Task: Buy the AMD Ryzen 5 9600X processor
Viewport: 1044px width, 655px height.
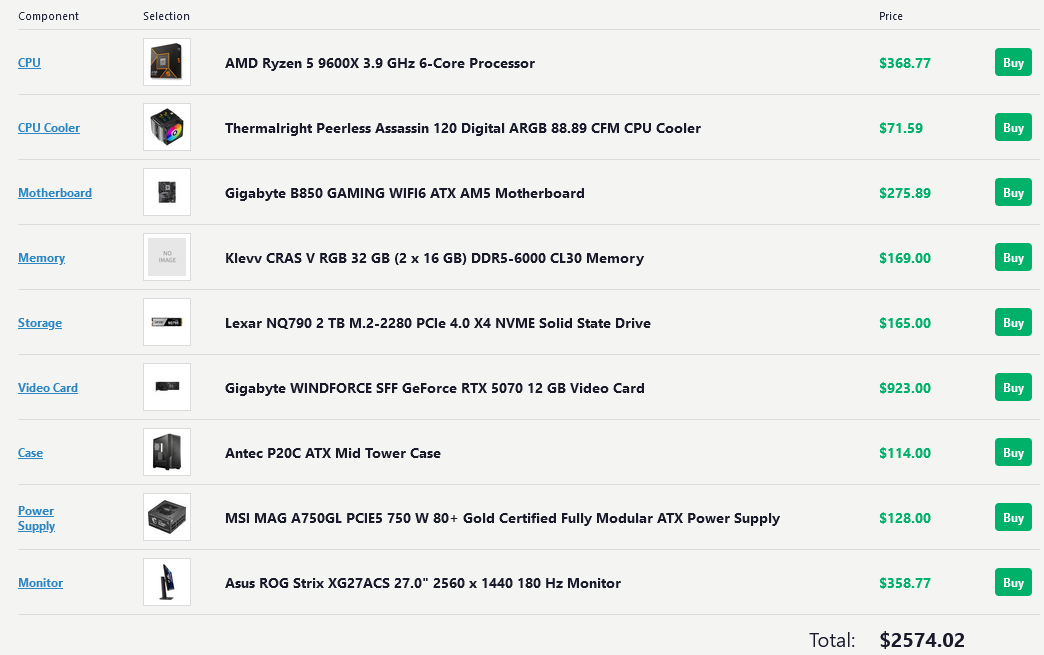Action: tap(1013, 63)
